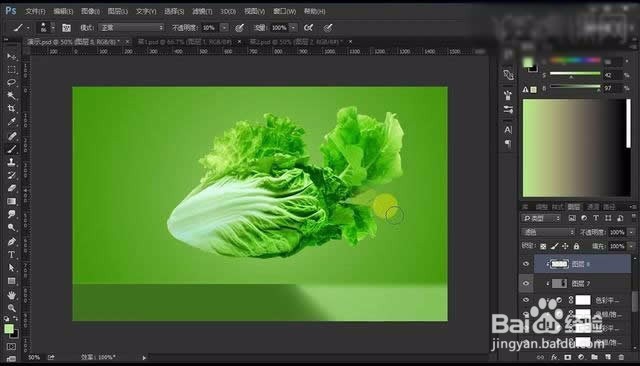This screenshot has width=640, height=366.
Task: Add layer style with fx icon
Action: coord(554,357)
